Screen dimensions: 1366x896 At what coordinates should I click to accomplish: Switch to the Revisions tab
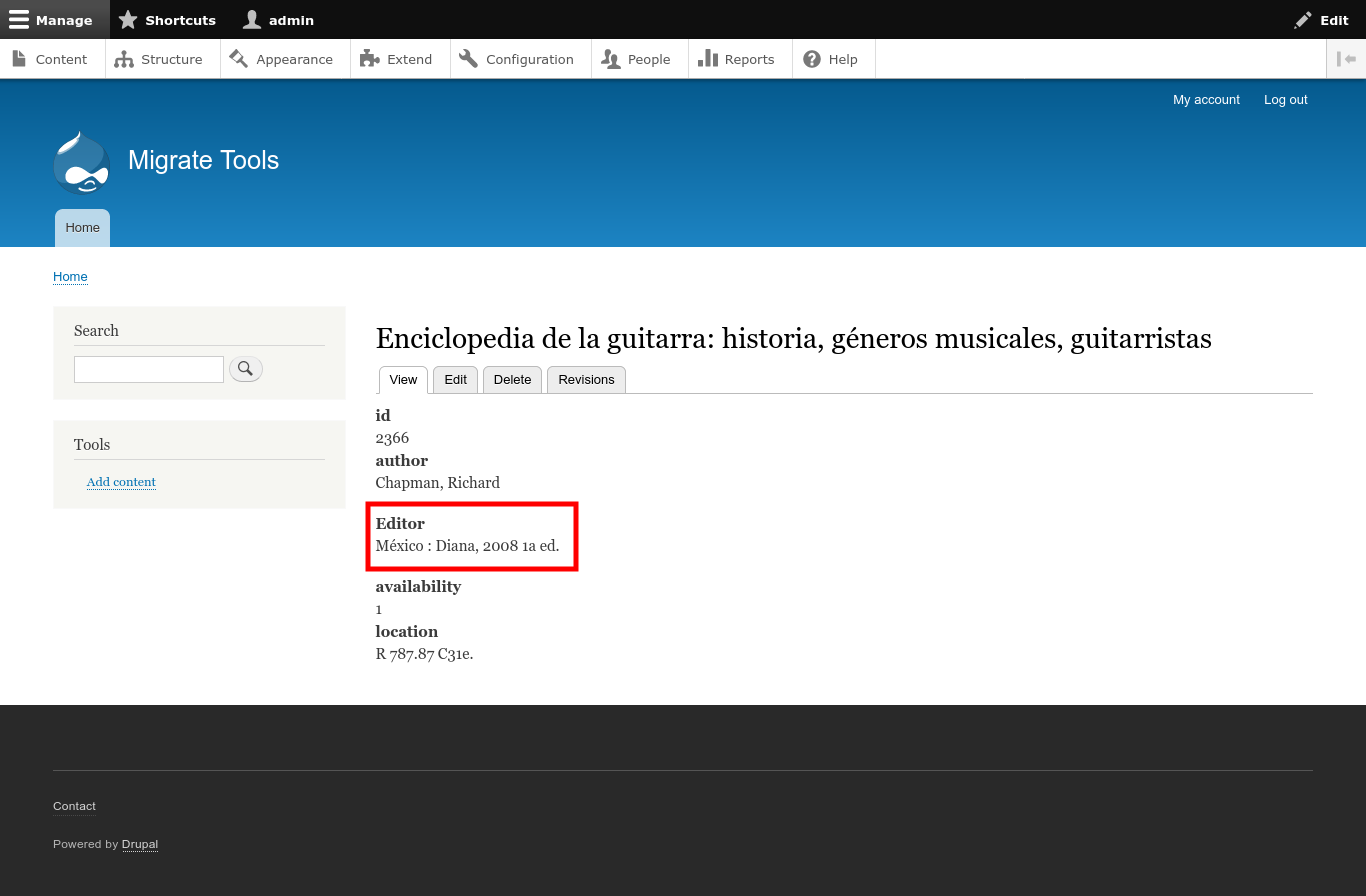pyautogui.click(x=586, y=380)
